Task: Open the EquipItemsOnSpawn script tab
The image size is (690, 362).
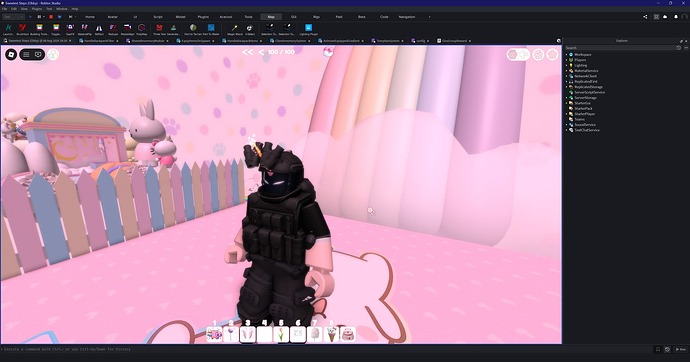Action: pyautogui.click(x=196, y=41)
